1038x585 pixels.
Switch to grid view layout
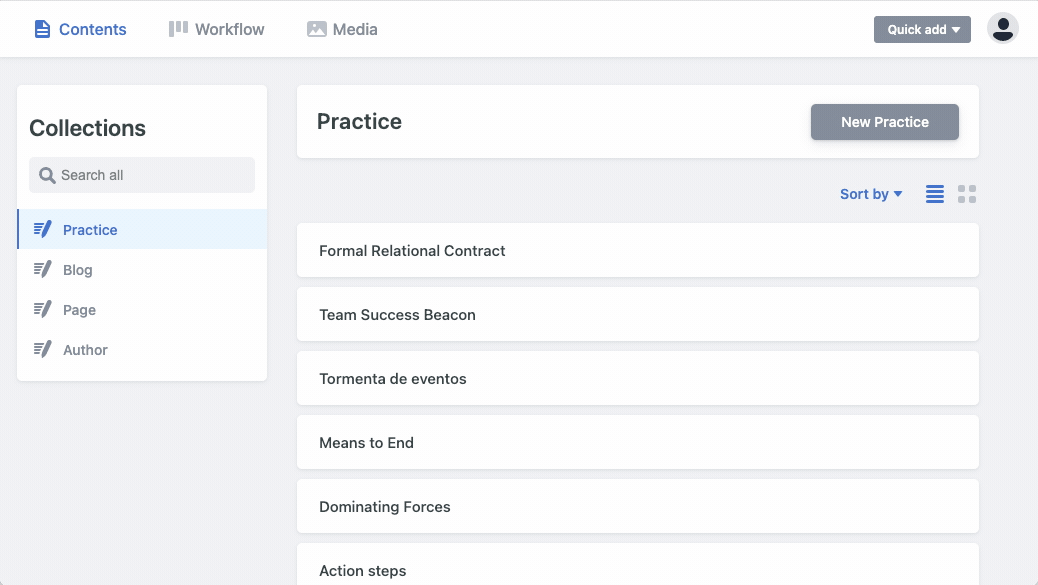(x=966, y=194)
